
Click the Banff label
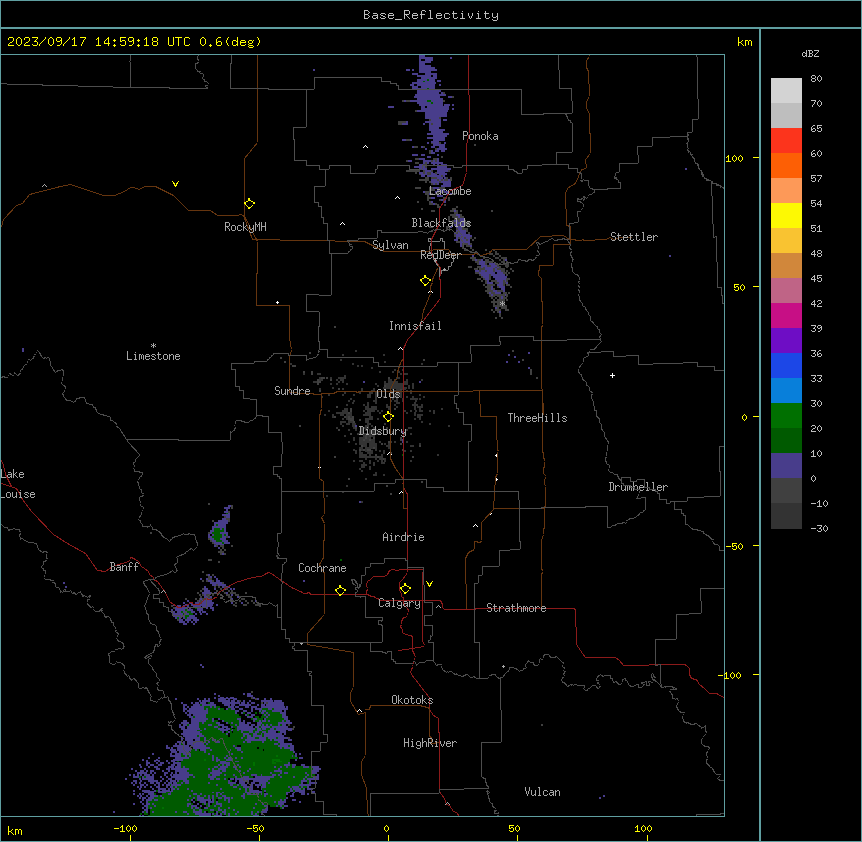click(124, 567)
